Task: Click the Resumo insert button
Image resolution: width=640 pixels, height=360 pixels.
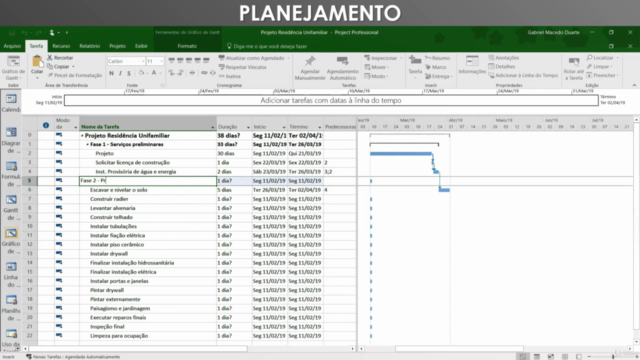Action: pos(438,58)
